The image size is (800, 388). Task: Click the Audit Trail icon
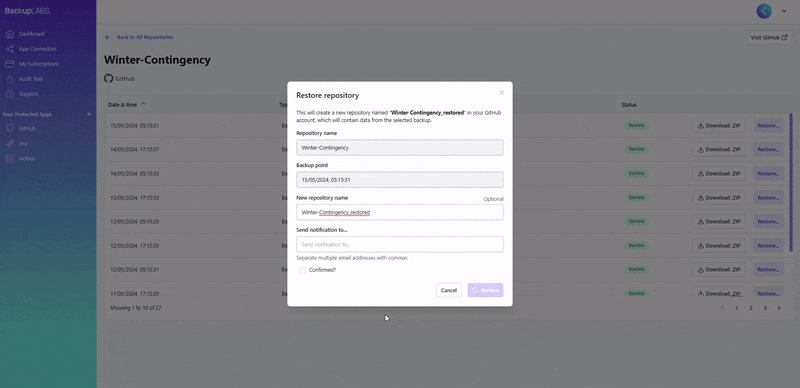(x=10, y=79)
